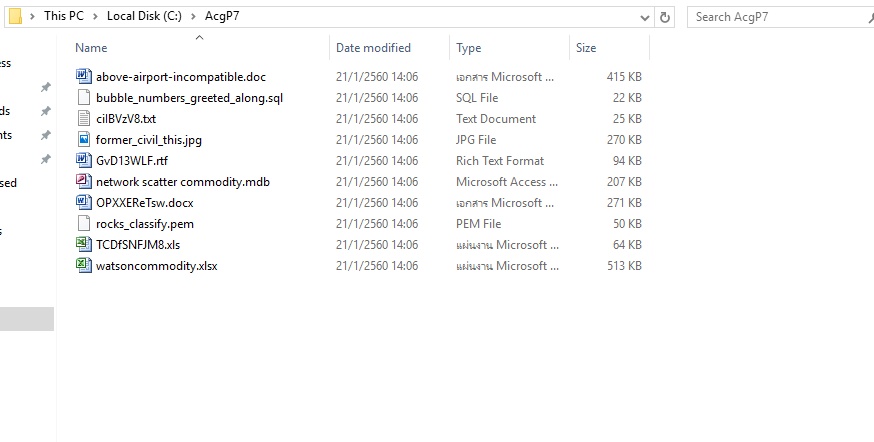Click the text document icon of cilBVzV8.txt

(x=84, y=118)
